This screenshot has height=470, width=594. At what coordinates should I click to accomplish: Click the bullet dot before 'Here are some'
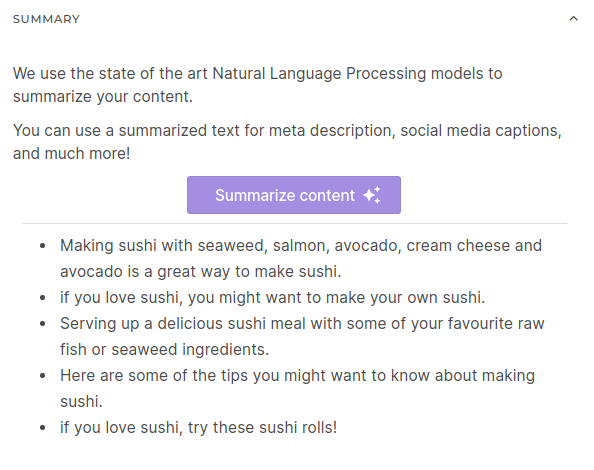42,376
